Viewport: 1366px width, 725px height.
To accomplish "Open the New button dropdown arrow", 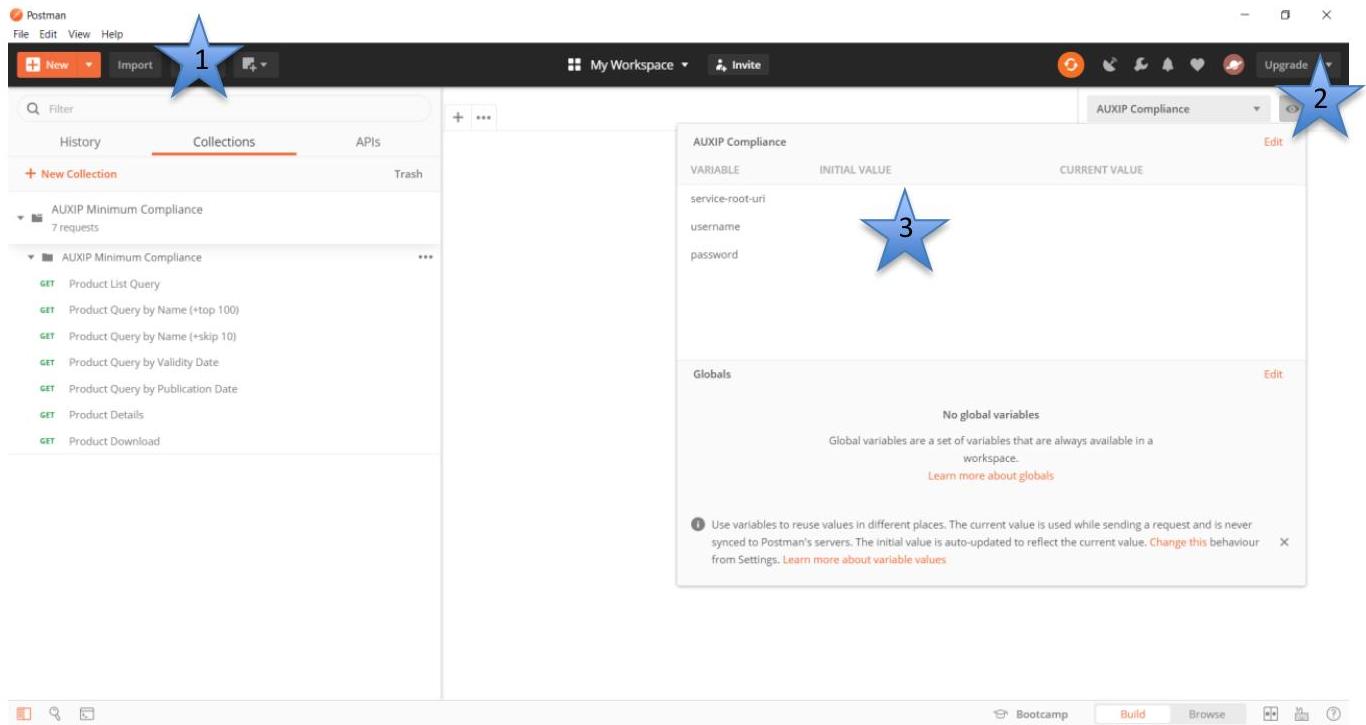I will point(88,65).
